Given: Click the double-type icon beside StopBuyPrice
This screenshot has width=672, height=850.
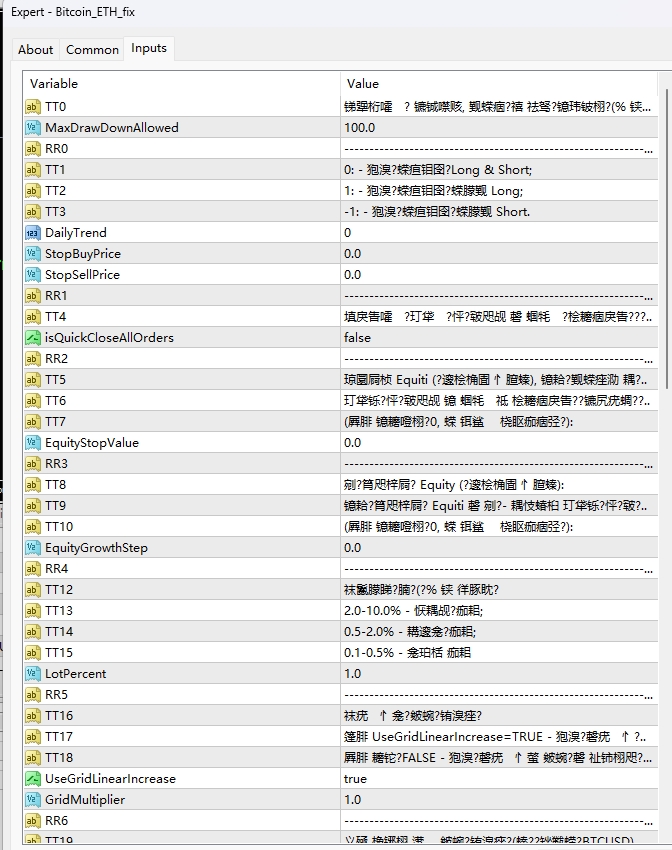Looking at the screenshot, I should [x=33, y=254].
